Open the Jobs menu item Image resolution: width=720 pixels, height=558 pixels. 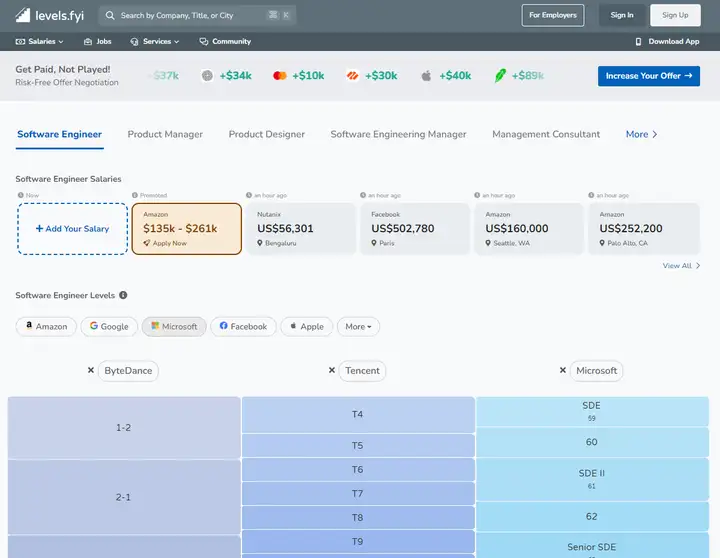97,41
